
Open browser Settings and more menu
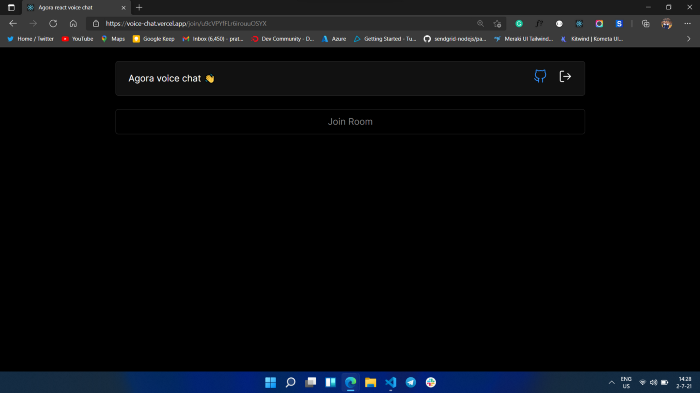[x=688, y=24]
